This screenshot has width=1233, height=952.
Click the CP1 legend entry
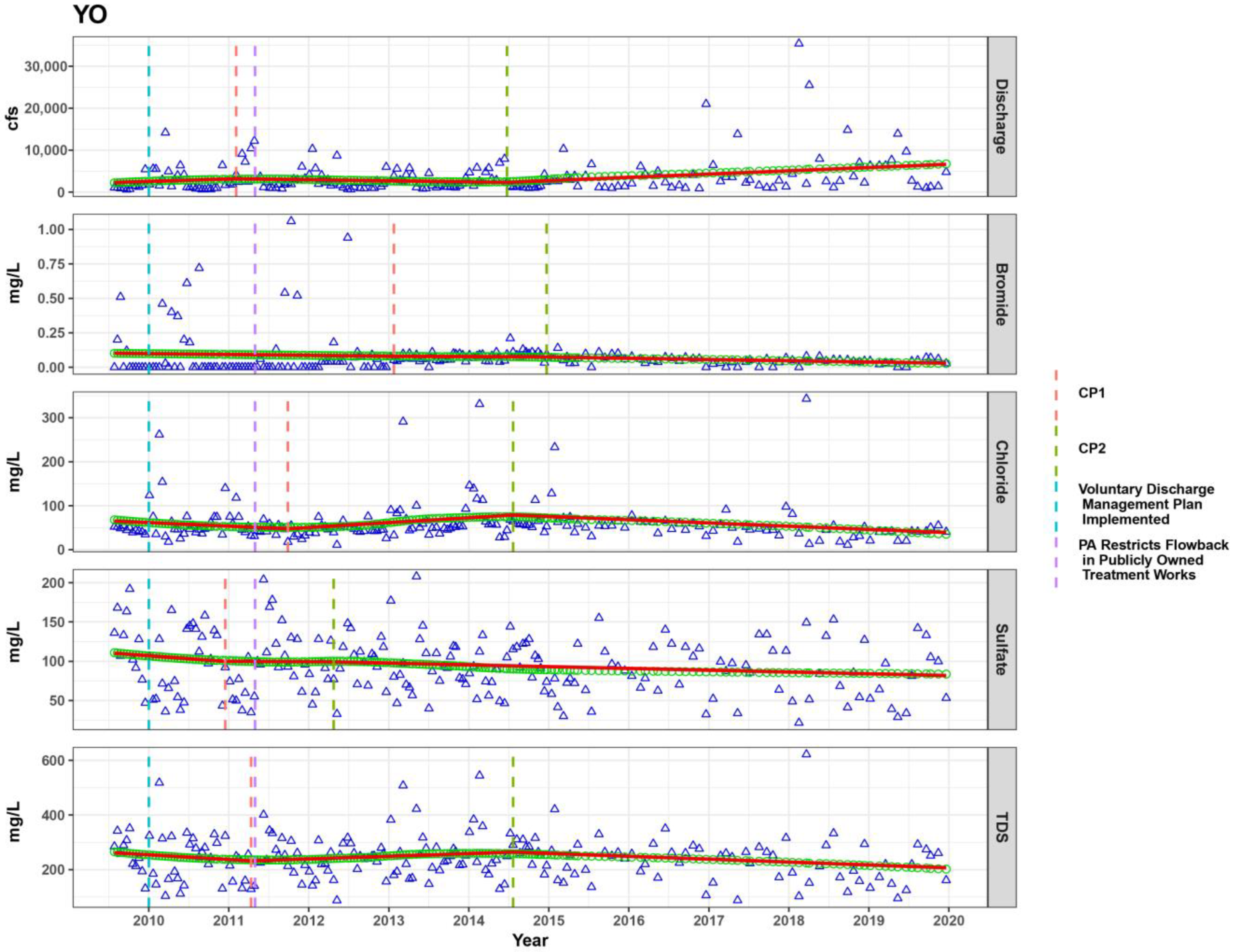[x=1091, y=393]
